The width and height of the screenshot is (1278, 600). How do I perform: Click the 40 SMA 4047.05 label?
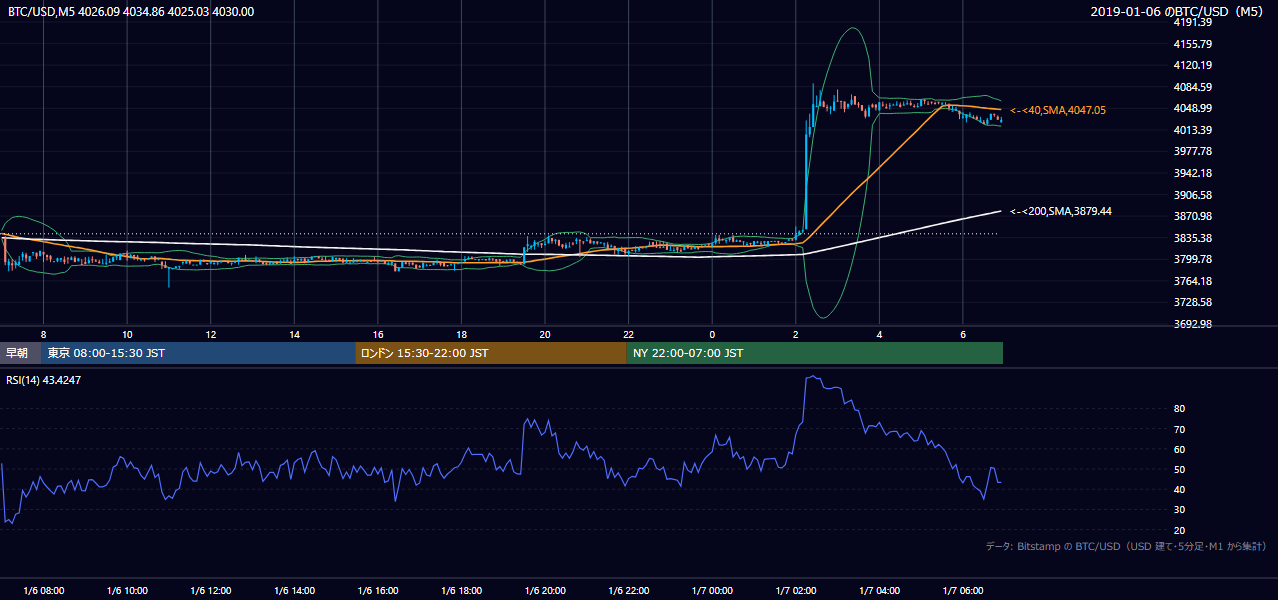1058,110
